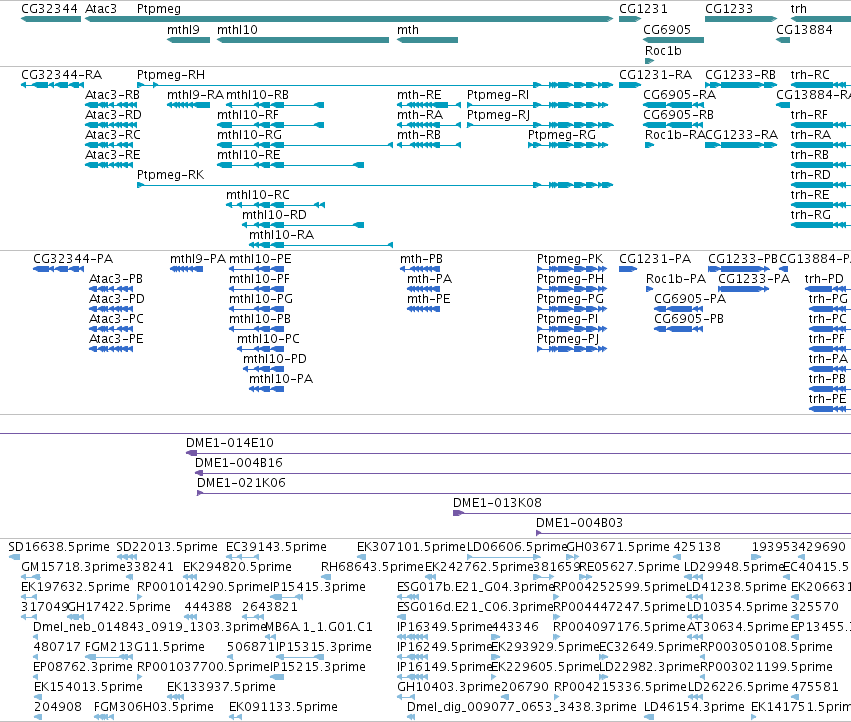
Task: Click protein Ptpmeg-PK
Action: 570,258
